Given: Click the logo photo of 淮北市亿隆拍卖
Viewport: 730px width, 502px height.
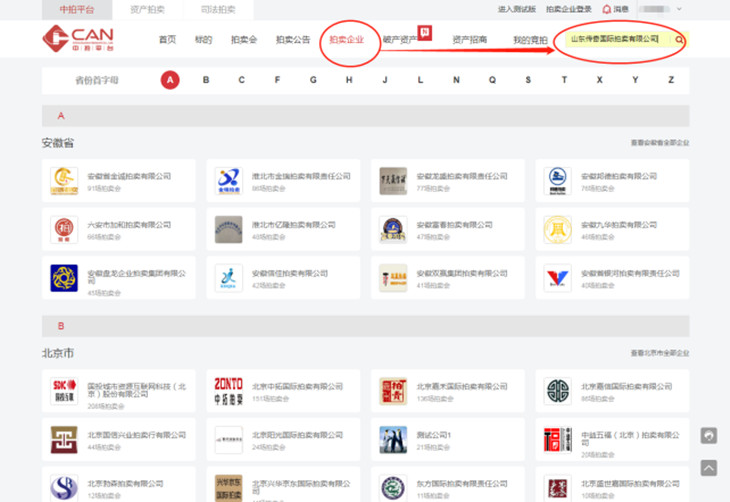Looking at the screenshot, I should point(228,229).
